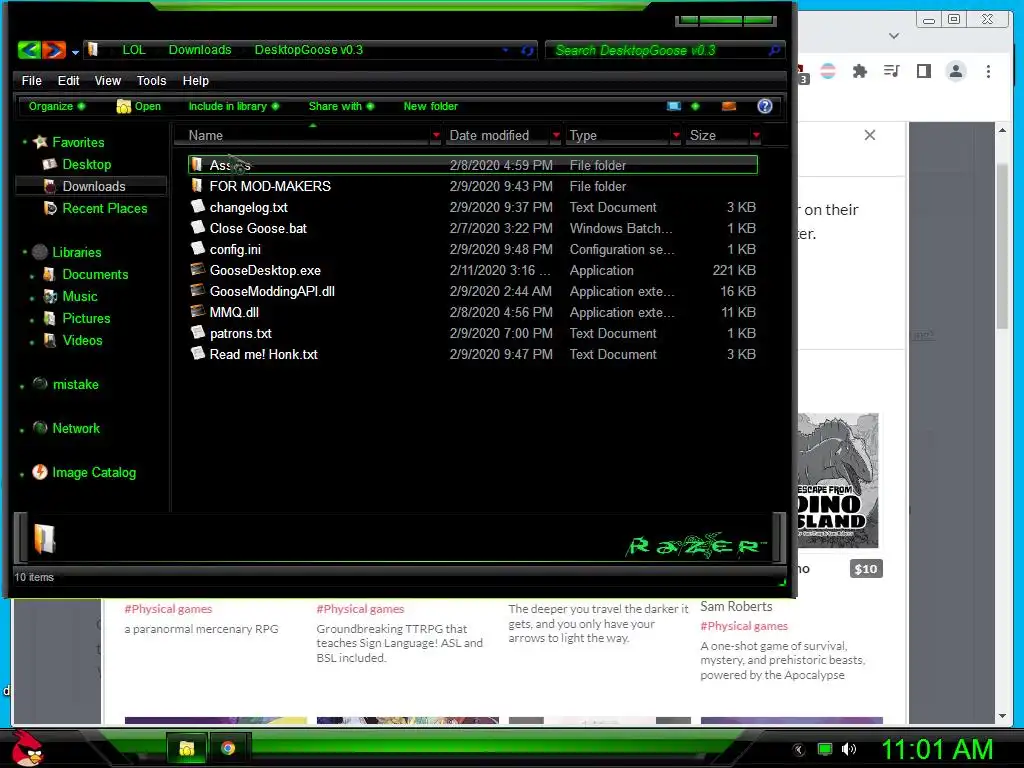The image size is (1024, 768).
Task: Open the Chrome profile avatar
Action: [955, 71]
